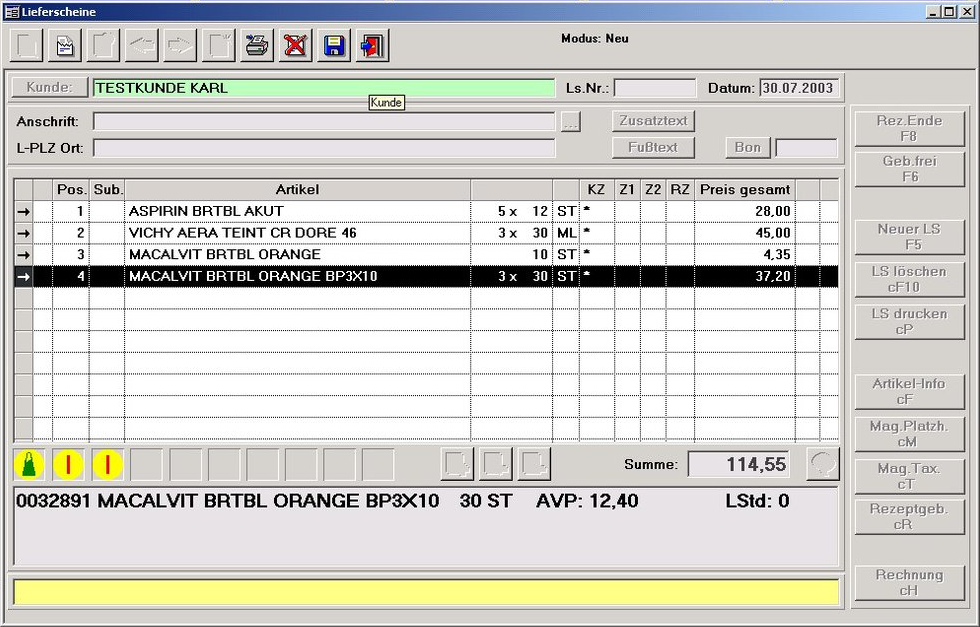
Task: Click the printer icon in the toolbar
Action: [257, 45]
